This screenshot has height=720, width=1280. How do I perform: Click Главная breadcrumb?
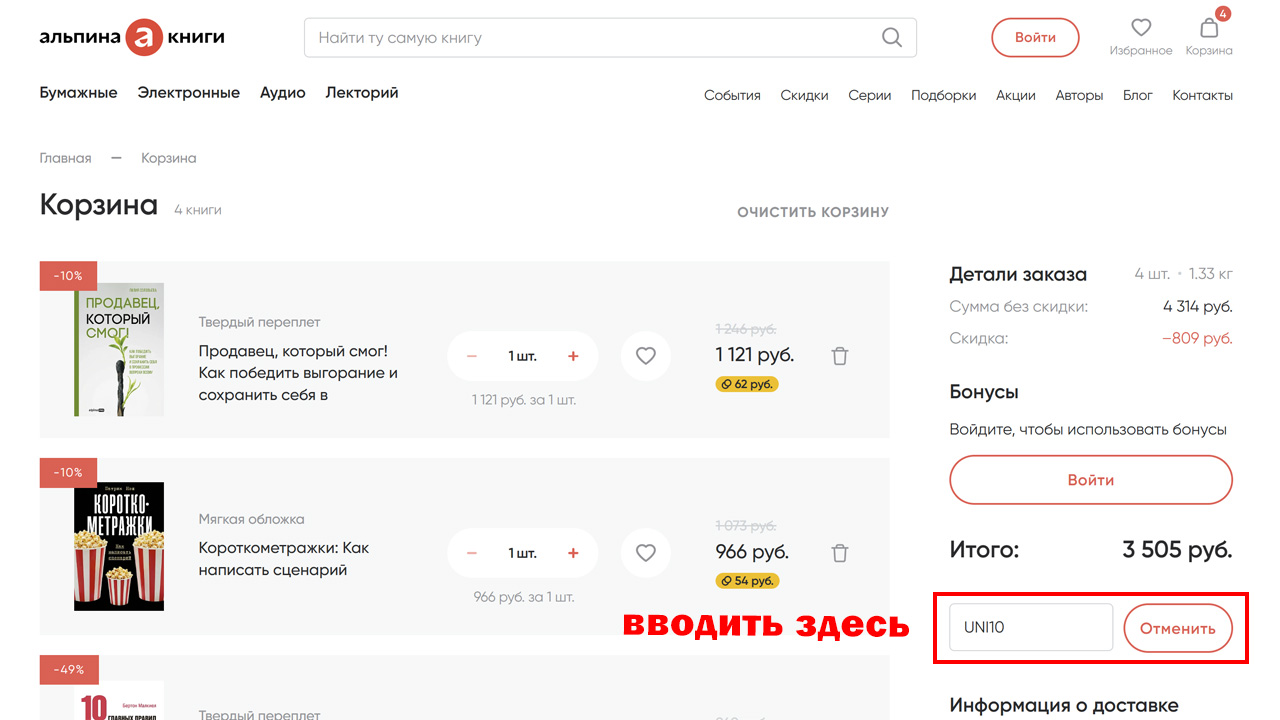click(x=65, y=158)
